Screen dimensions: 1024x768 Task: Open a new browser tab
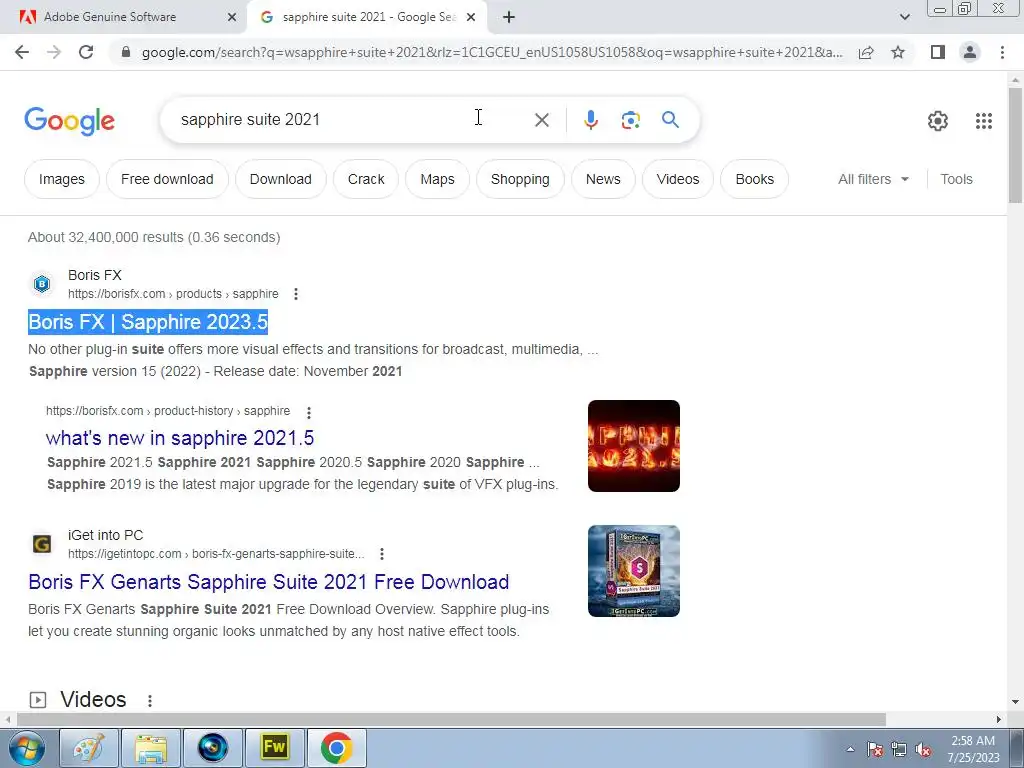[x=509, y=18]
